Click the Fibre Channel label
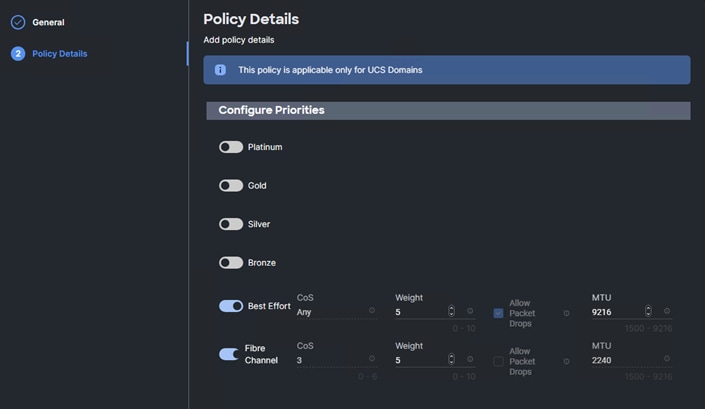The width and height of the screenshot is (705, 409). point(261,354)
